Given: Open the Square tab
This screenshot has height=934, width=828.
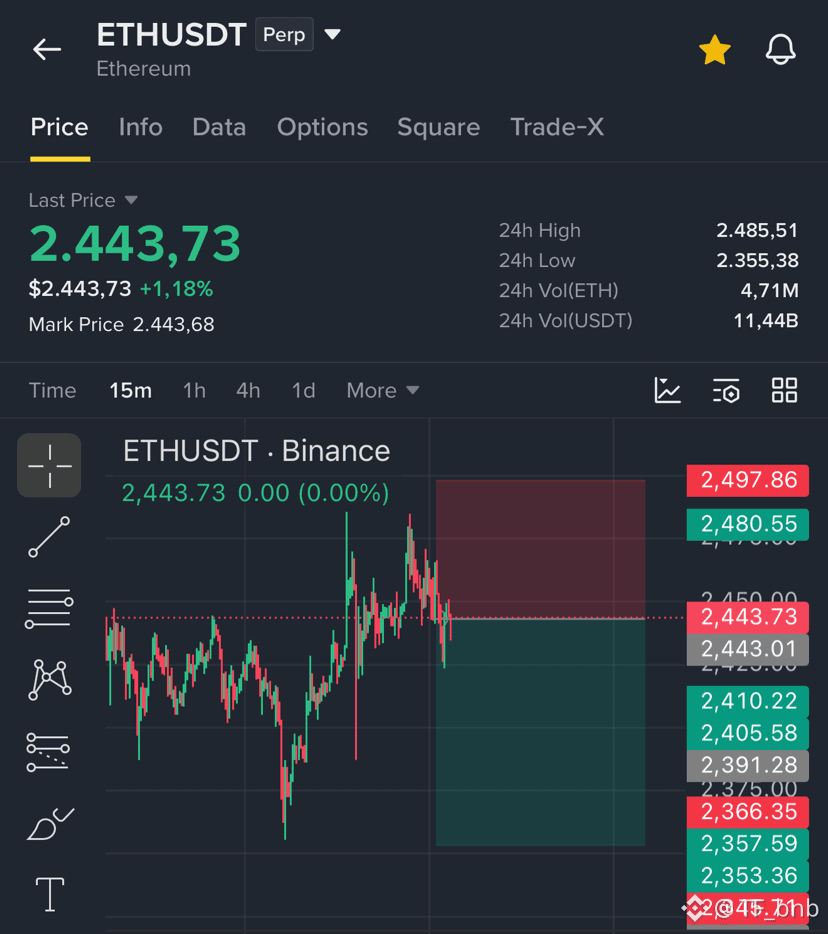Looking at the screenshot, I should tap(438, 127).
